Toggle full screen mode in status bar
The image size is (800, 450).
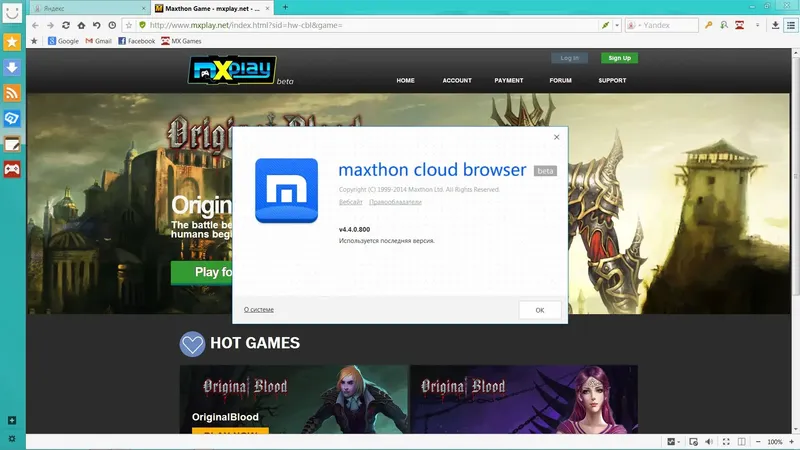click(x=726, y=442)
